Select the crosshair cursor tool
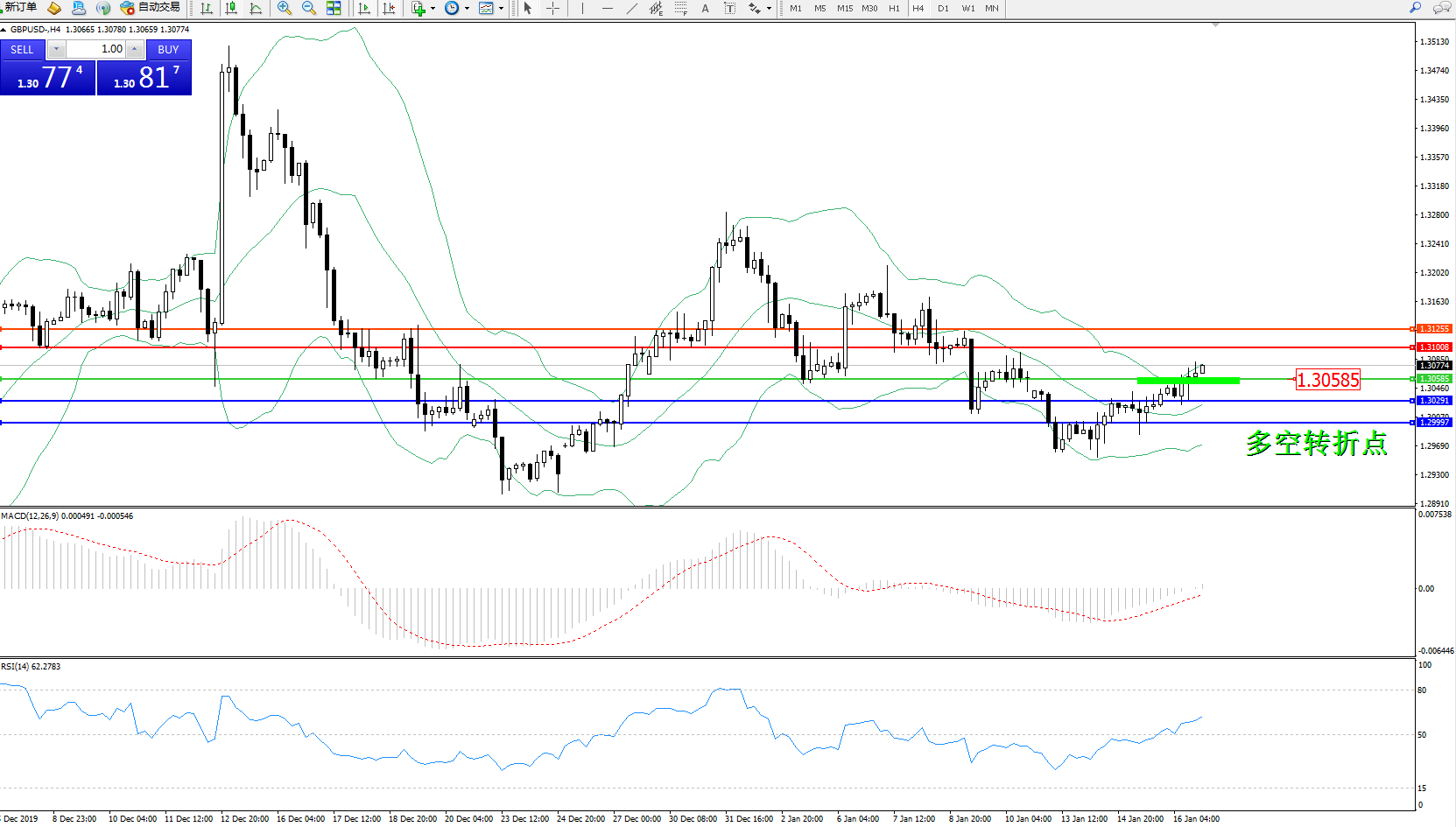1456x827 pixels. click(x=553, y=9)
